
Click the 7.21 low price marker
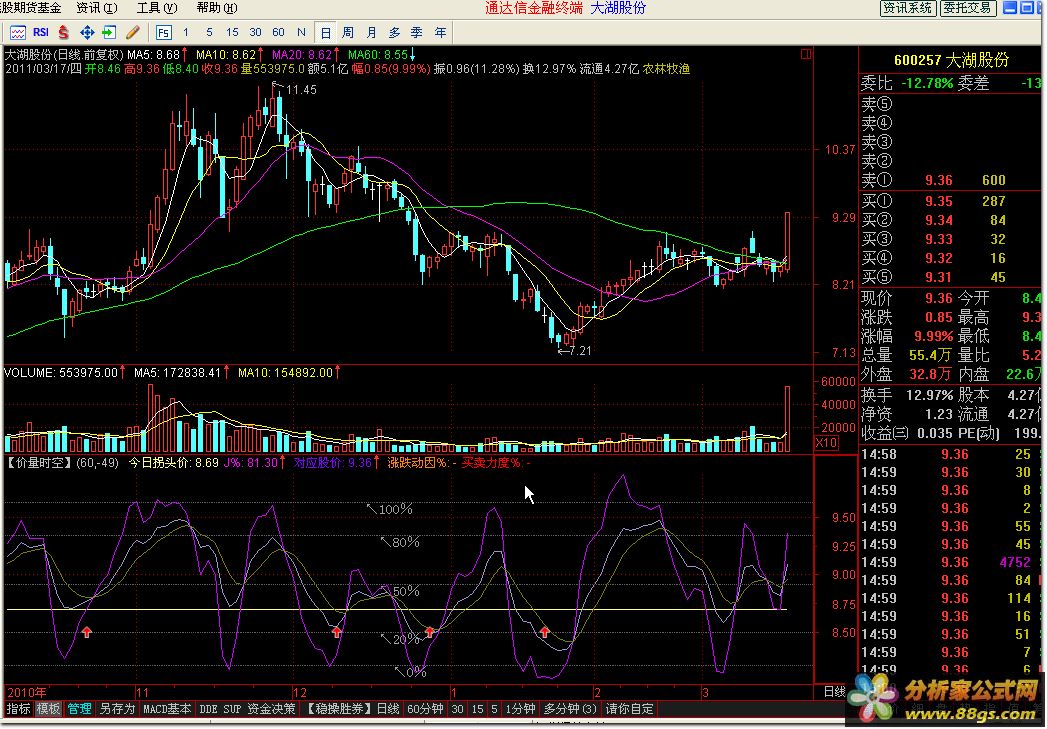(x=580, y=350)
